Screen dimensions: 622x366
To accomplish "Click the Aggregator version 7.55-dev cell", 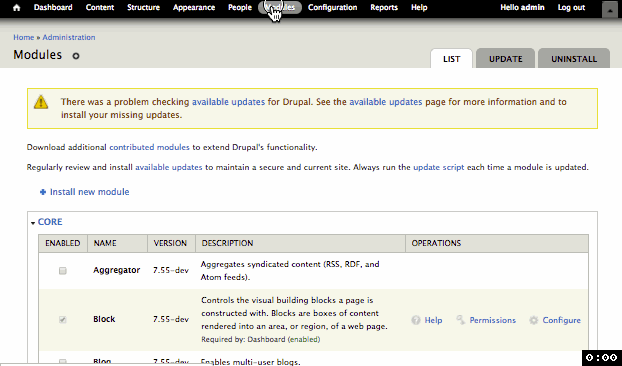I will tap(171, 270).
